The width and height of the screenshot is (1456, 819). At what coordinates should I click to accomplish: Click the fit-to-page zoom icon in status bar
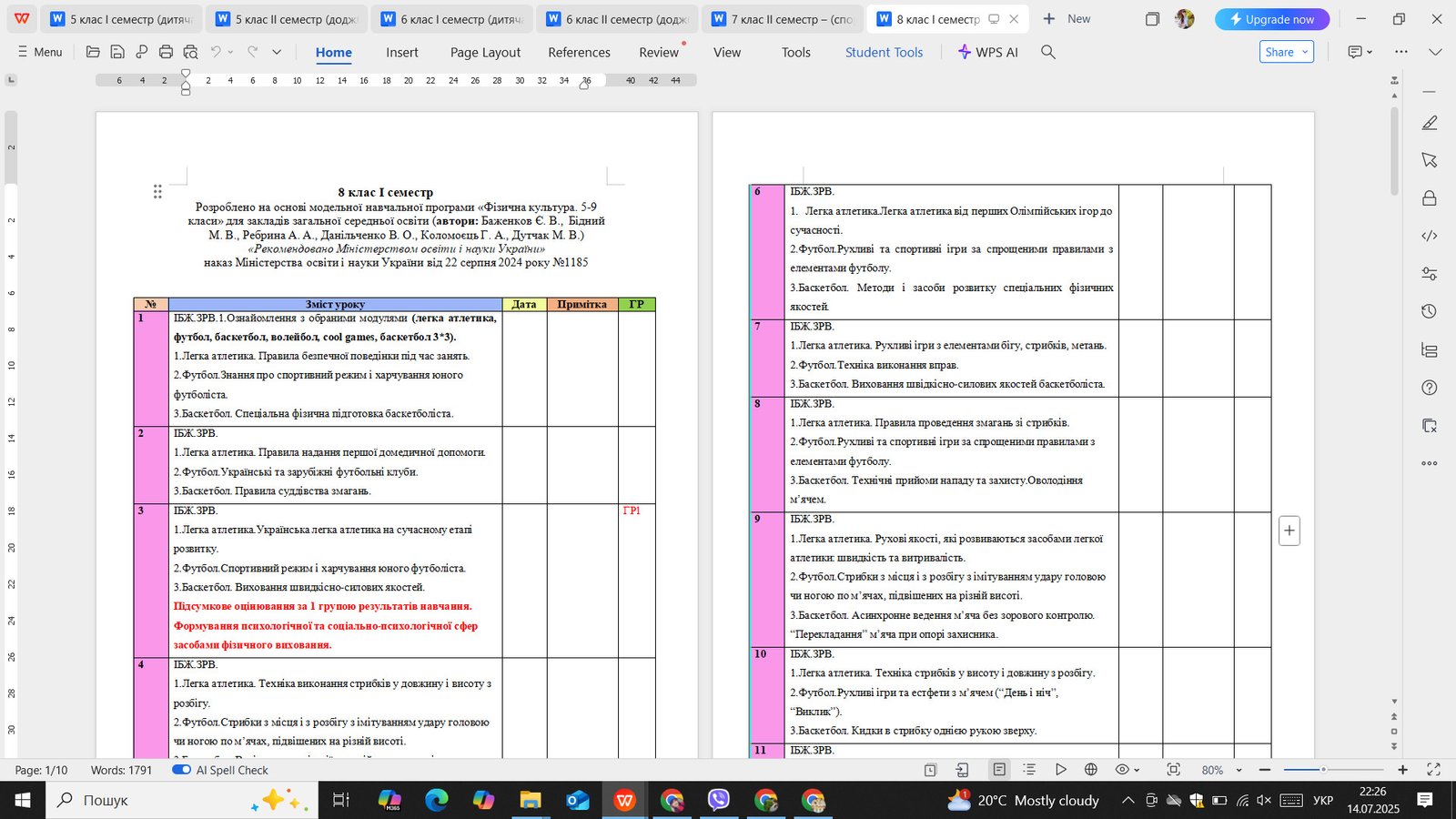1174,770
